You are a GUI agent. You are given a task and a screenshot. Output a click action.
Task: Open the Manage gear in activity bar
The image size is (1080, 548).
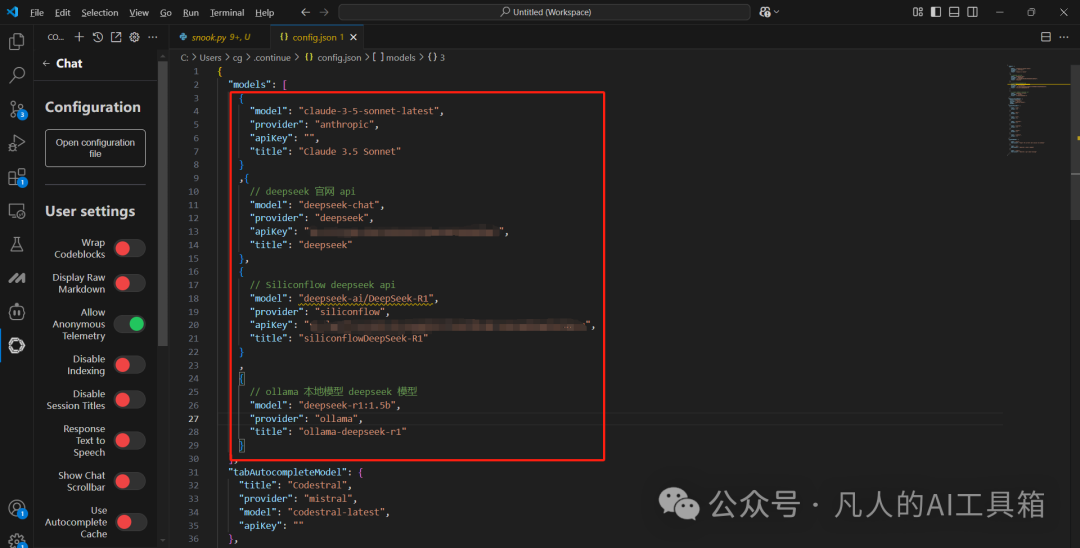click(x=17, y=541)
